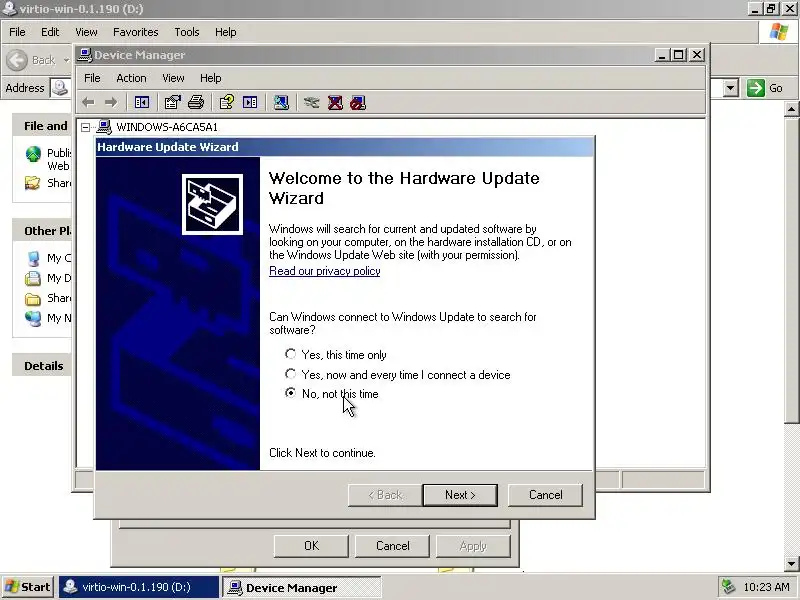
Task: Open Device Manager View menu
Action: pyautogui.click(x=173, y=78)
